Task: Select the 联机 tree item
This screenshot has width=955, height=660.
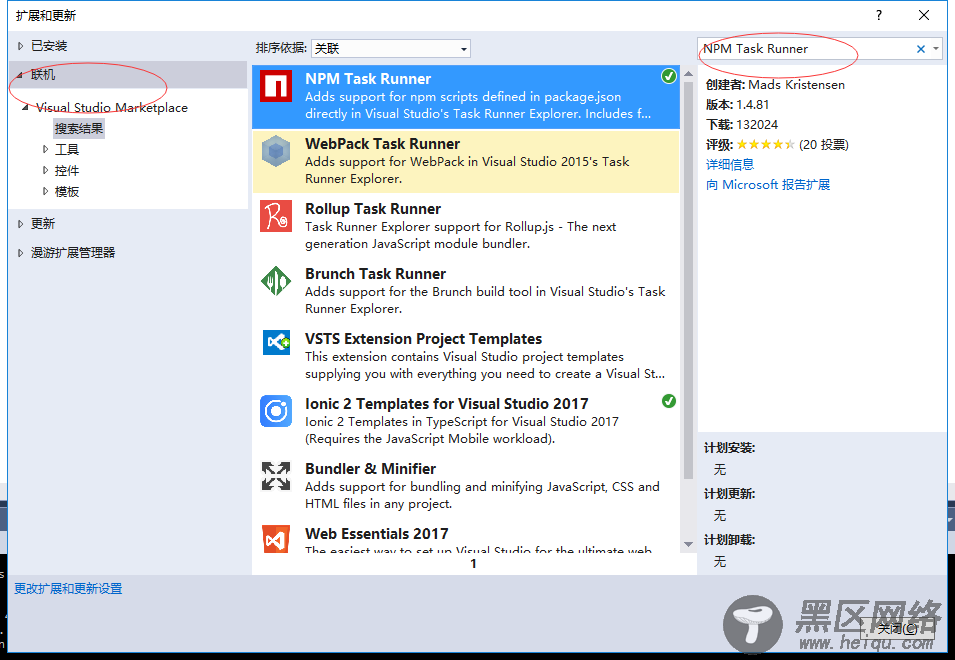Action: (43, 75)
